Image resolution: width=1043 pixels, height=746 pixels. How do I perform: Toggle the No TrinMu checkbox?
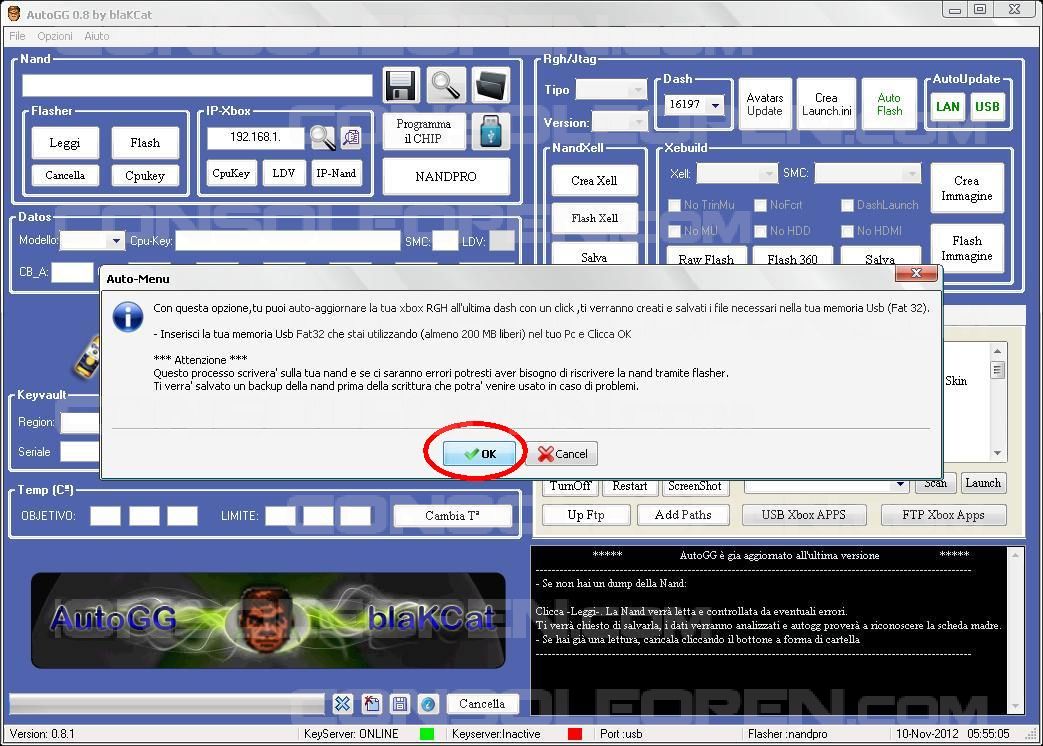[x=675, y=205]
